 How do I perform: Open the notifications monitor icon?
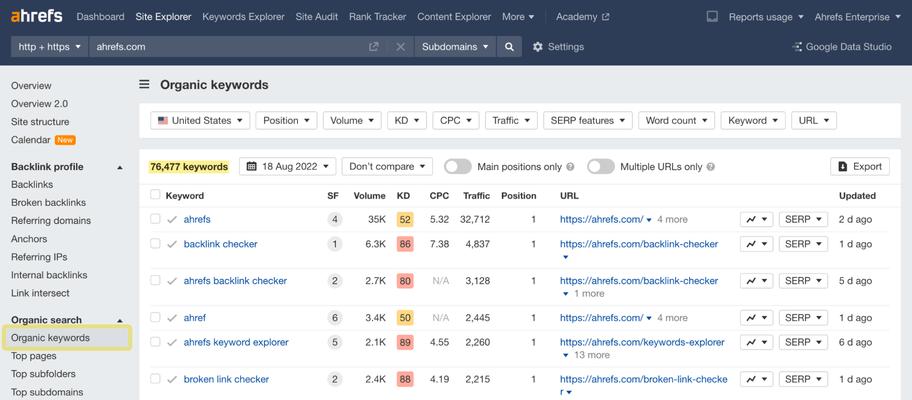(x=712, y=17)
